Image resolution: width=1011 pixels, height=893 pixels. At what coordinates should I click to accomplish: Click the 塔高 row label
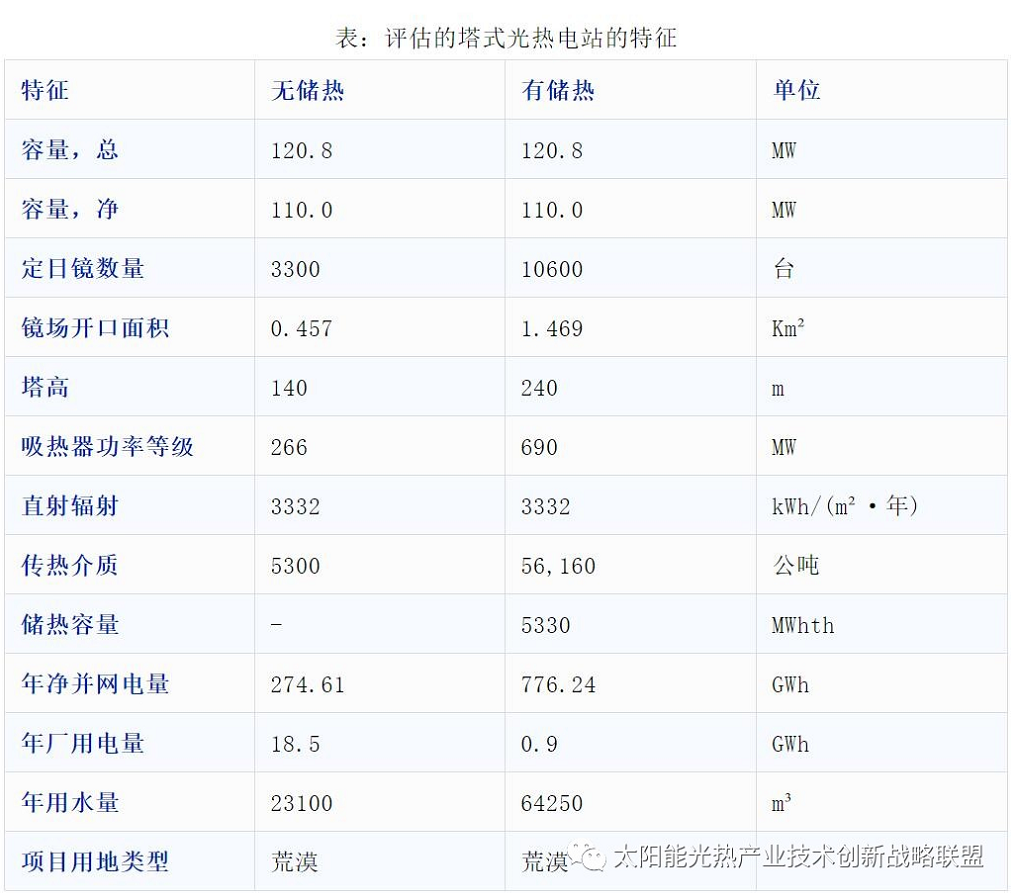(x=46, y=388)
